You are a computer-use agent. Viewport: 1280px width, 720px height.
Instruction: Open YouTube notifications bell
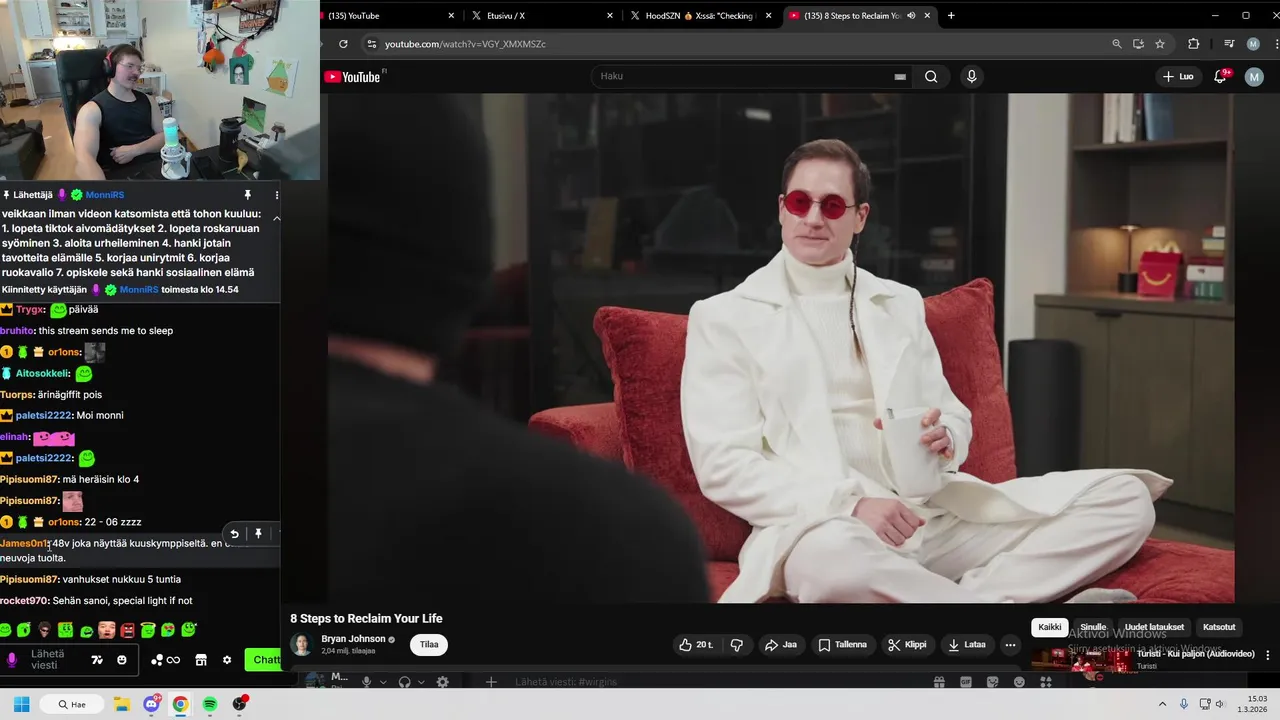(x=1220, y=77)
